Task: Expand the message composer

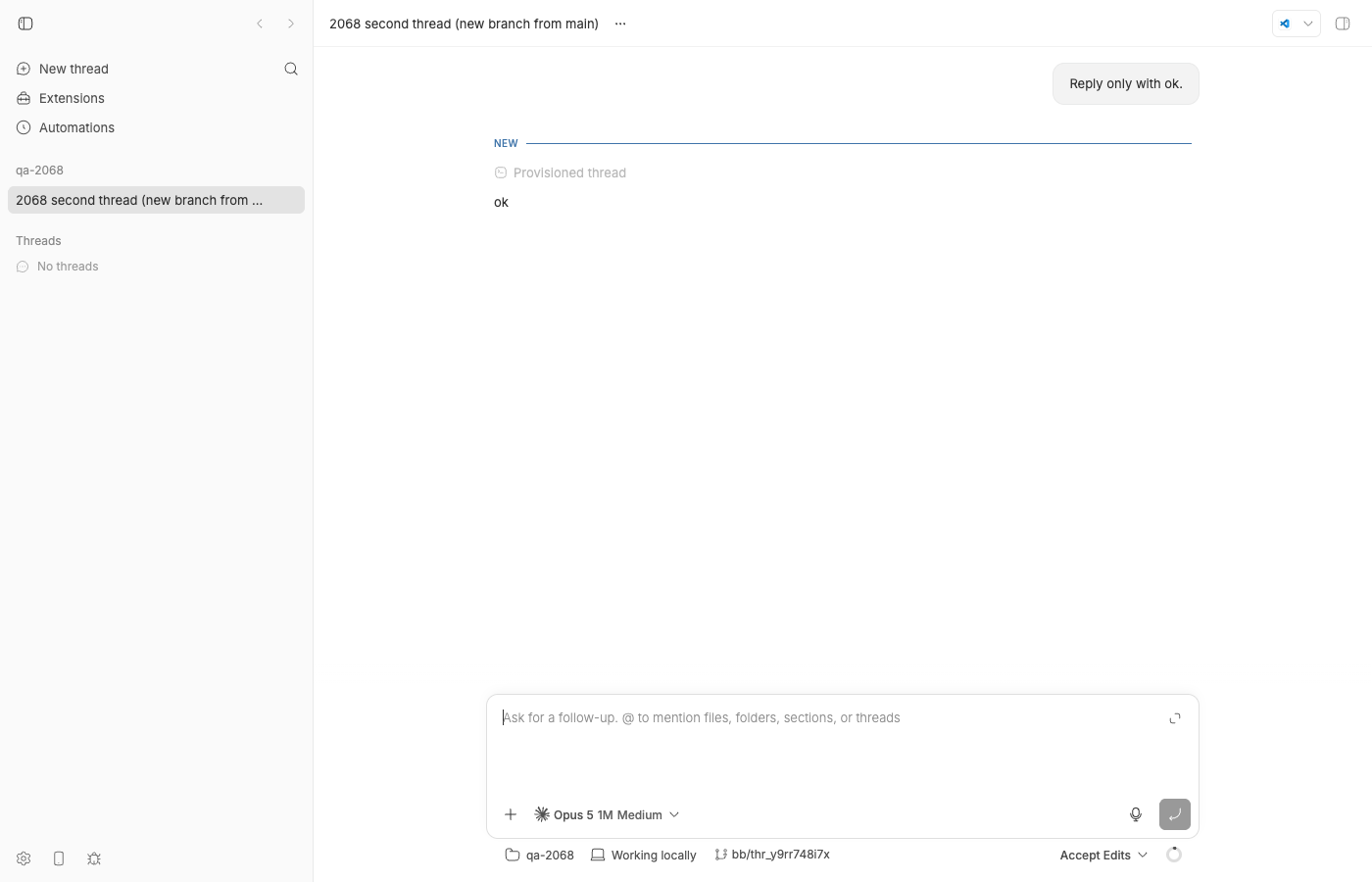Action: 1175,718
